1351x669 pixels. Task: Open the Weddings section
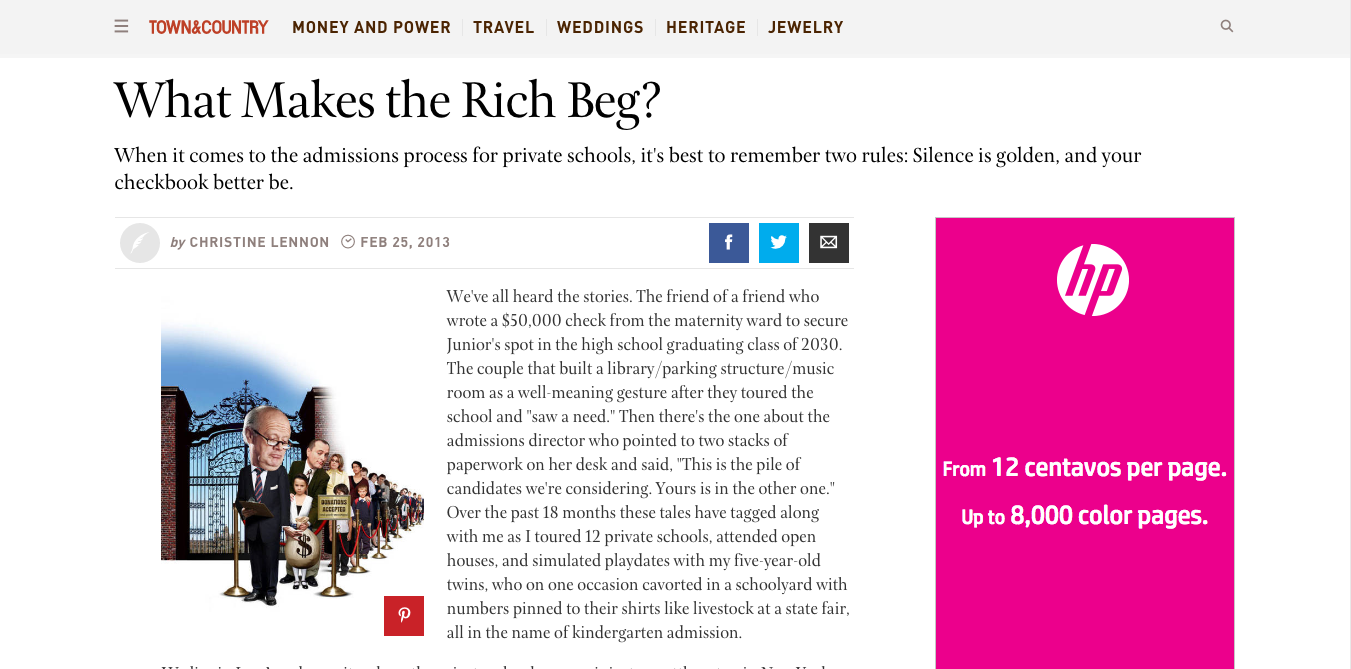tap(600, 28)
